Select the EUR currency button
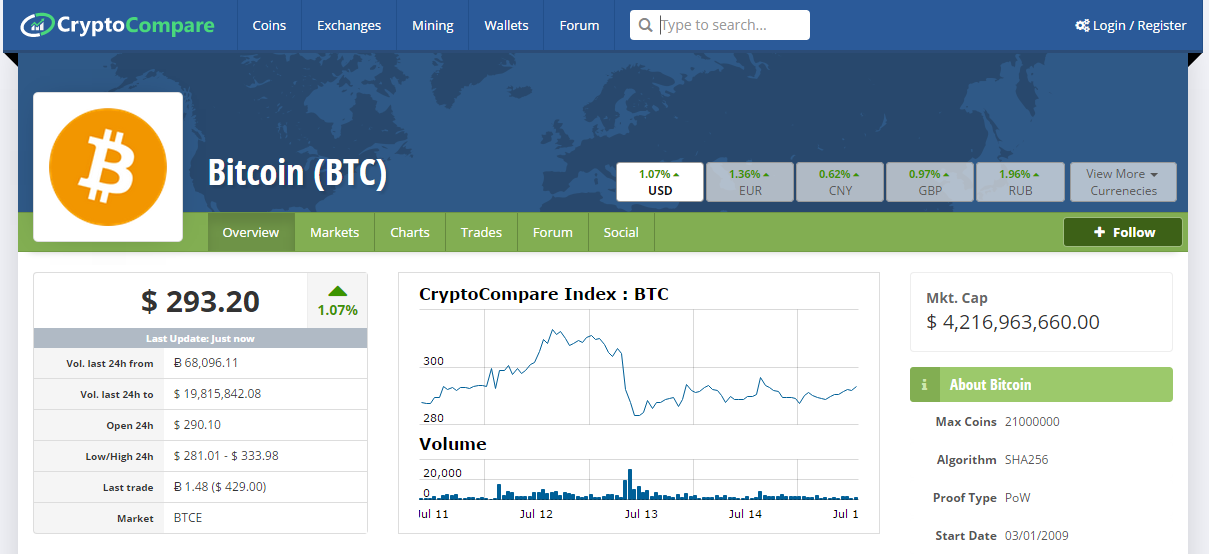The height and width of the screenshot is (554, 1209). pos(750,182)
